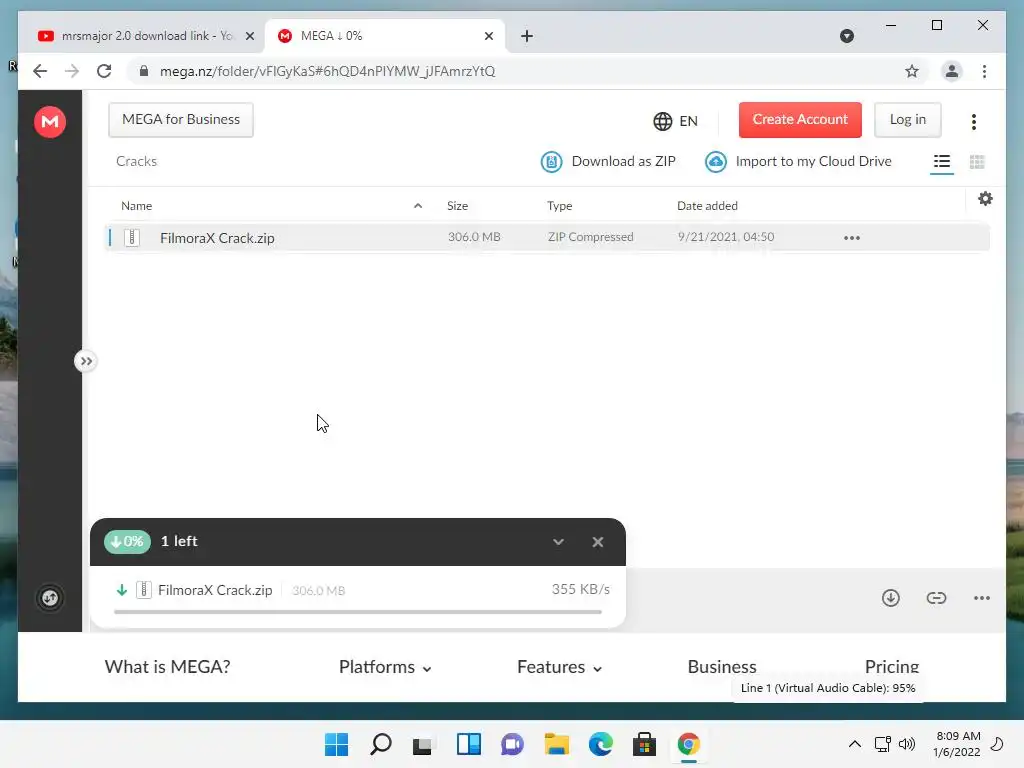This screenshot has width=1024, height=768.
Task: Open the Pricing footer link
Action: [x=891, y=667]
